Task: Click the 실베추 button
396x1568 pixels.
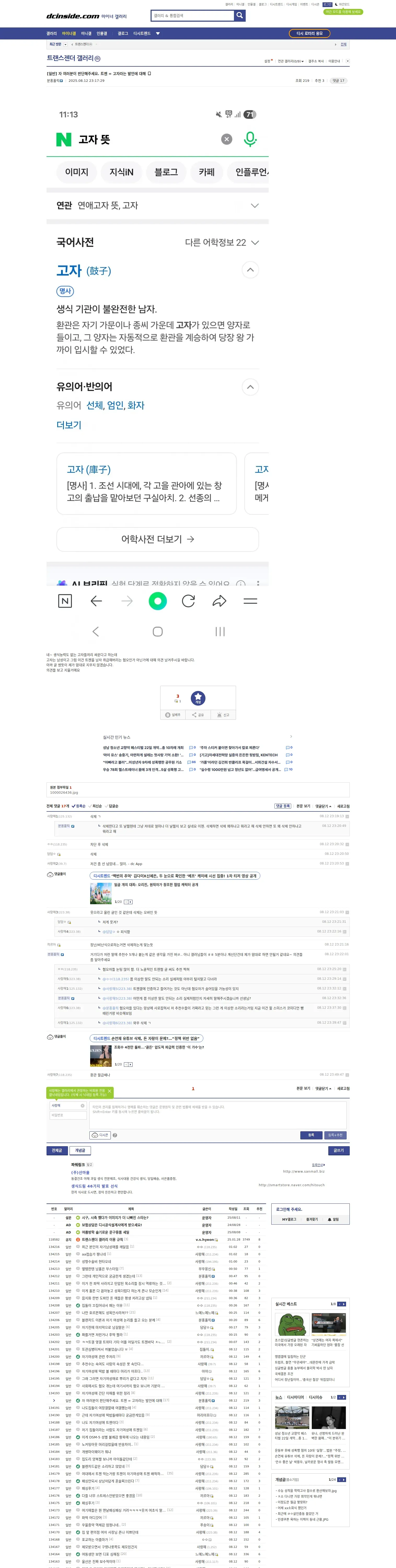Action: click(173, 715)
